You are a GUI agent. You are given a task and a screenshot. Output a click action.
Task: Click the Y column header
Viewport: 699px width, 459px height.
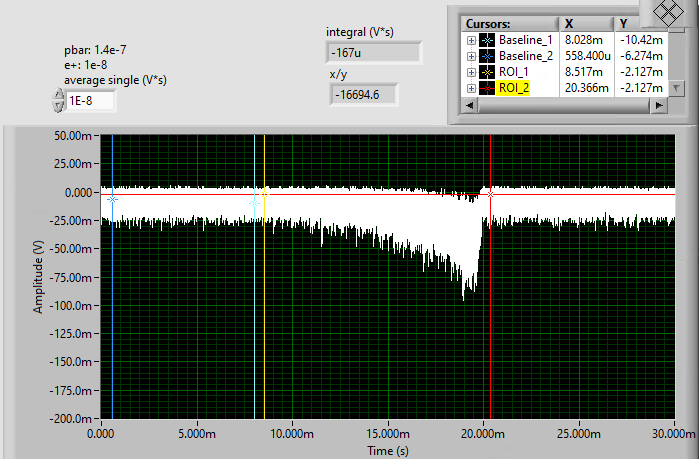[x=628, y=24]
